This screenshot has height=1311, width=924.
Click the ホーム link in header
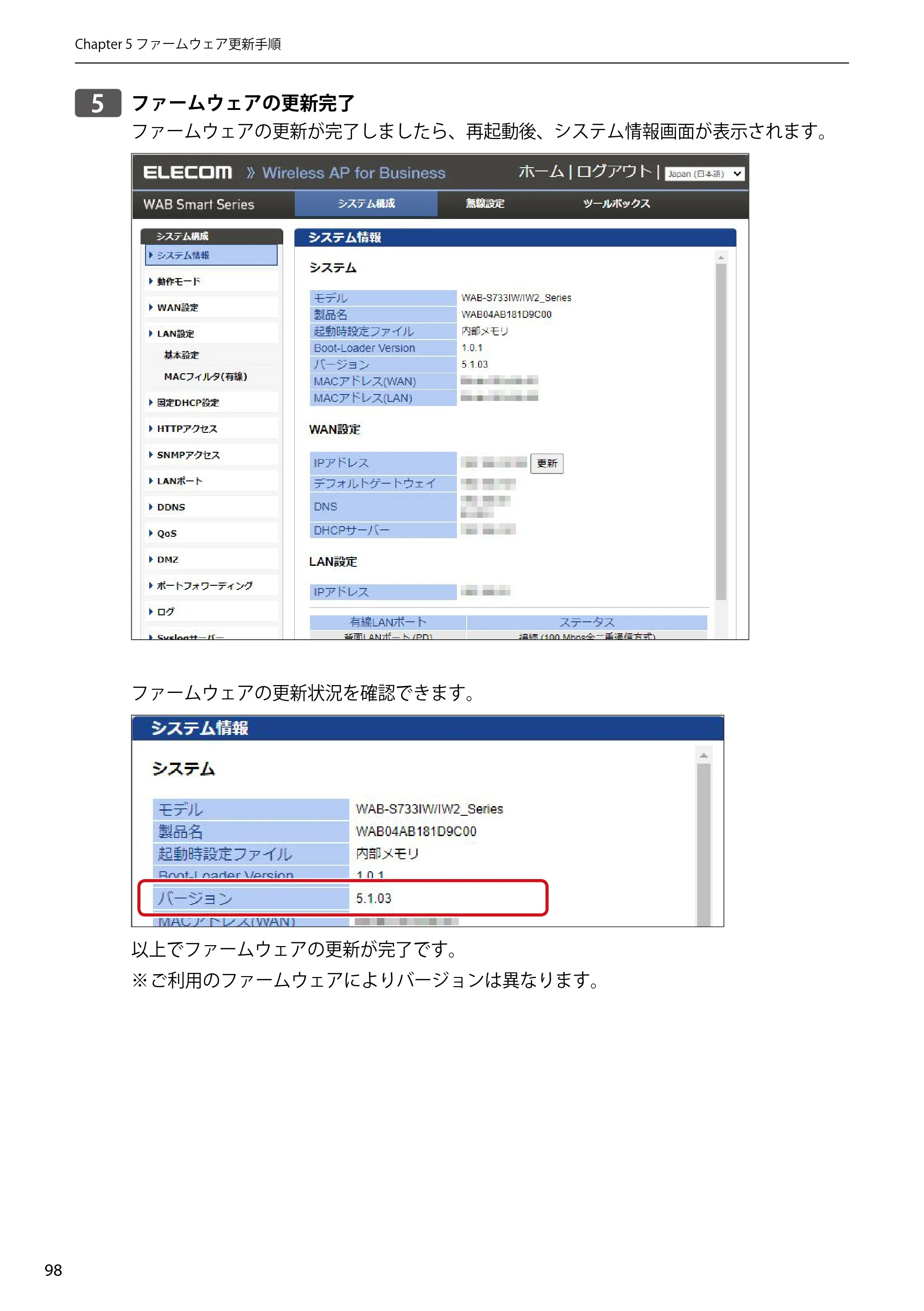click(x=541, y=171)
